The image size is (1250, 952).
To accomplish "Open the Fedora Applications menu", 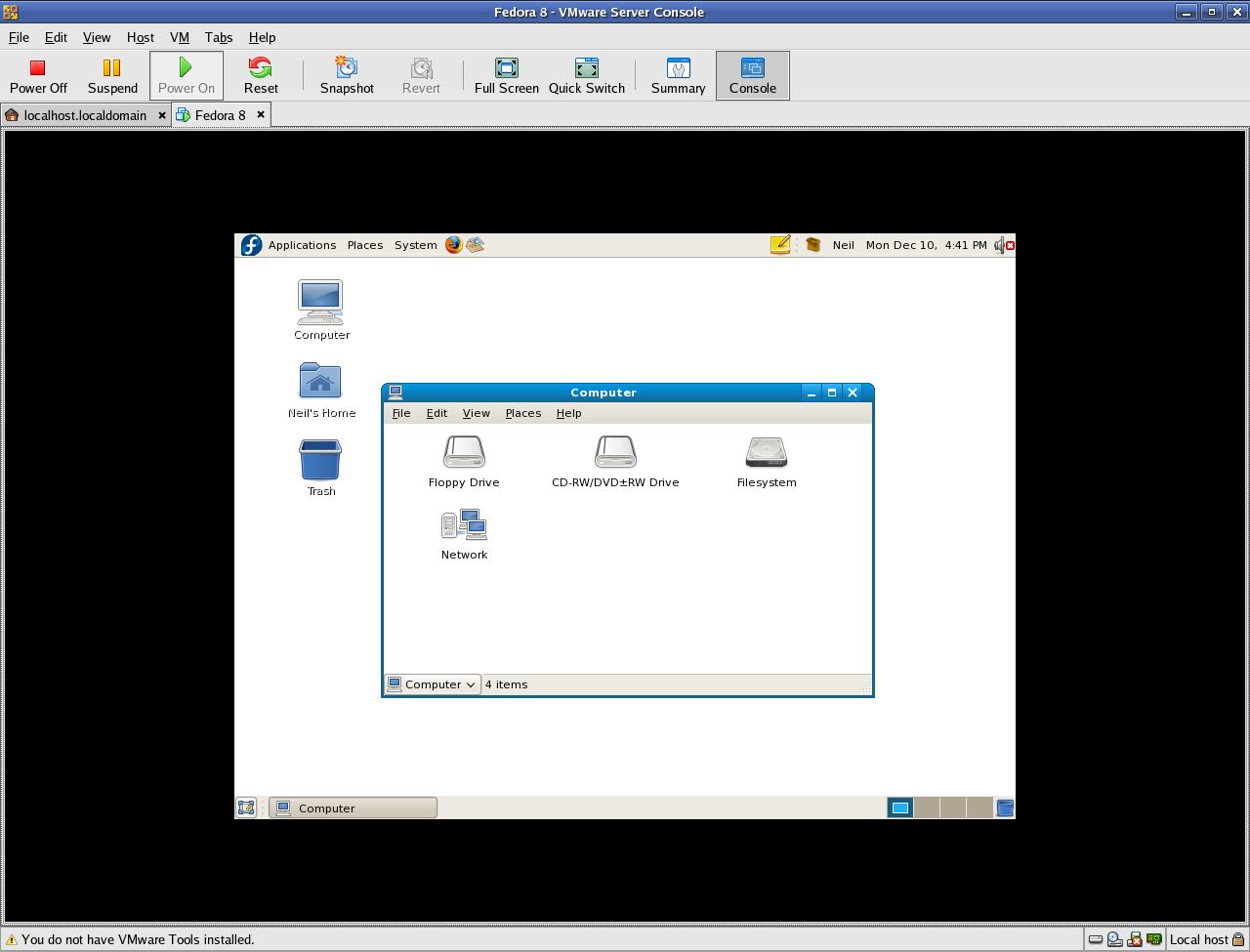I will [x=302, y=245].
